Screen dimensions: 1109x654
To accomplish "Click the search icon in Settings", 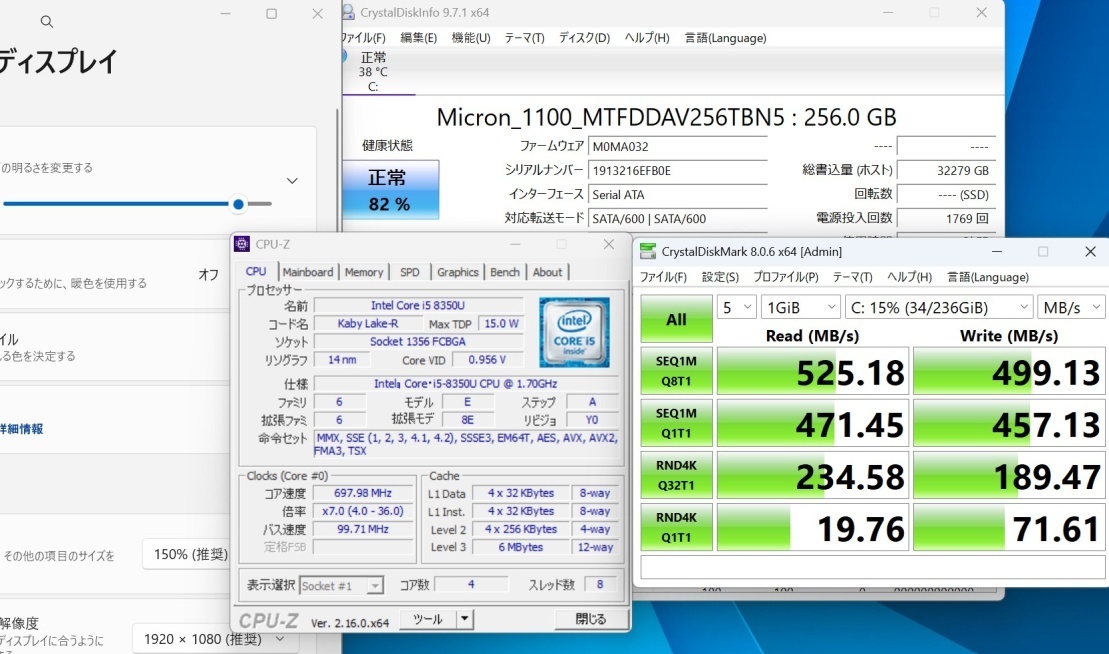I will coord(46,20).
